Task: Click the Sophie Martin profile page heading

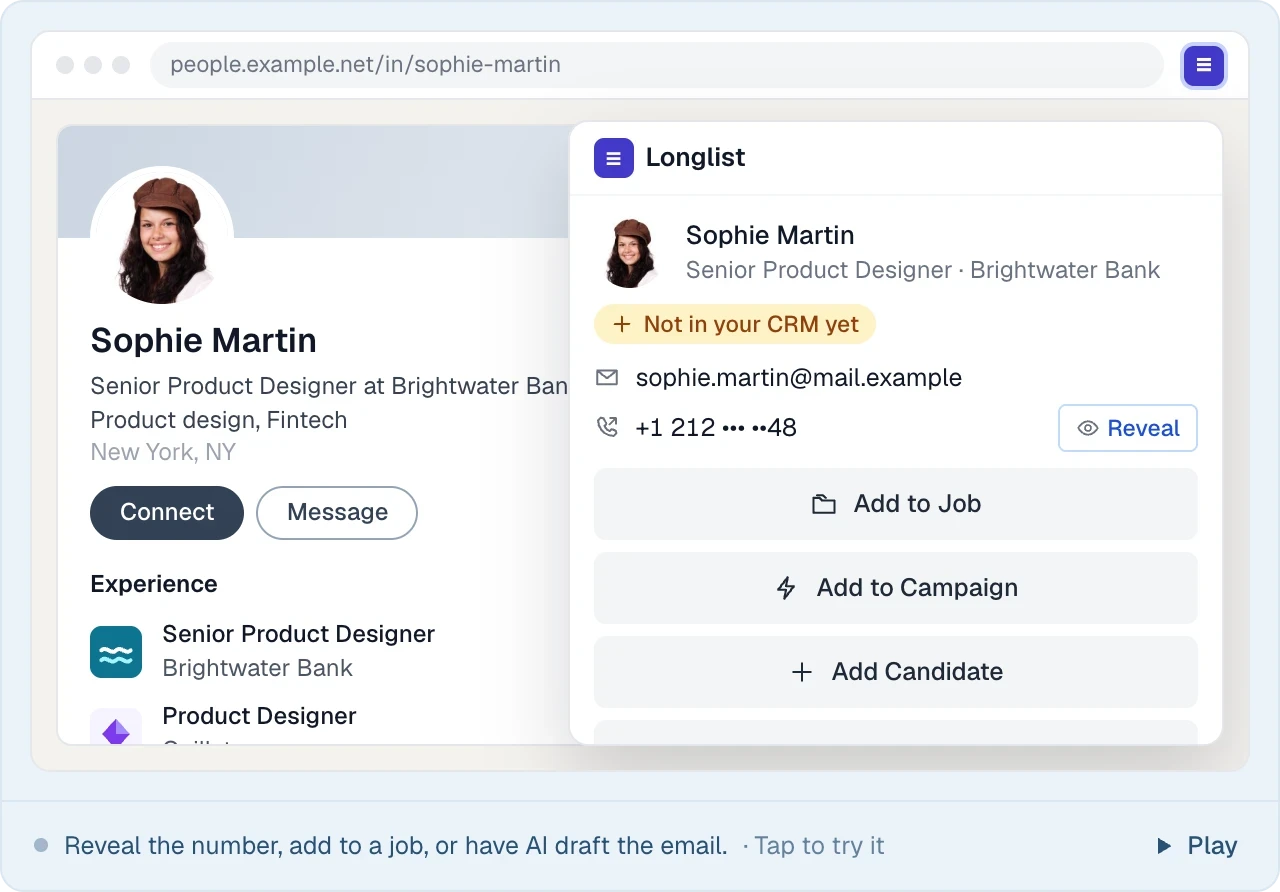Action: point(204,341)
